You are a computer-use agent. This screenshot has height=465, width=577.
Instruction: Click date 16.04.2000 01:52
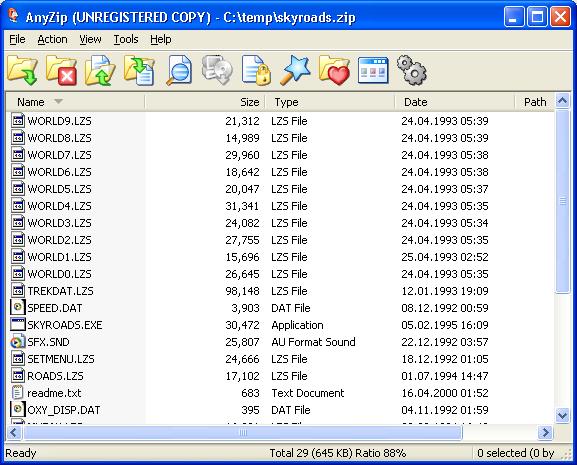click(445, 393)
